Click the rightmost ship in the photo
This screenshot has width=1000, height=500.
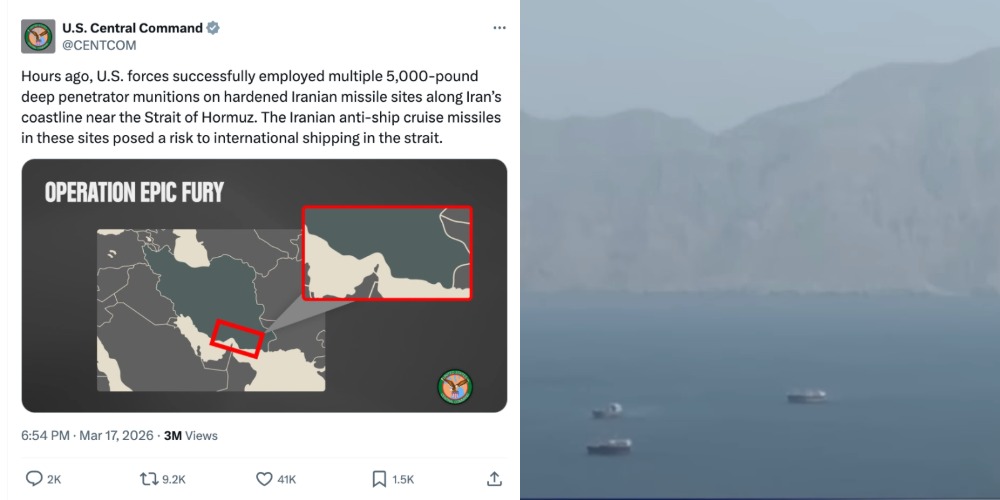click(807, 396)
